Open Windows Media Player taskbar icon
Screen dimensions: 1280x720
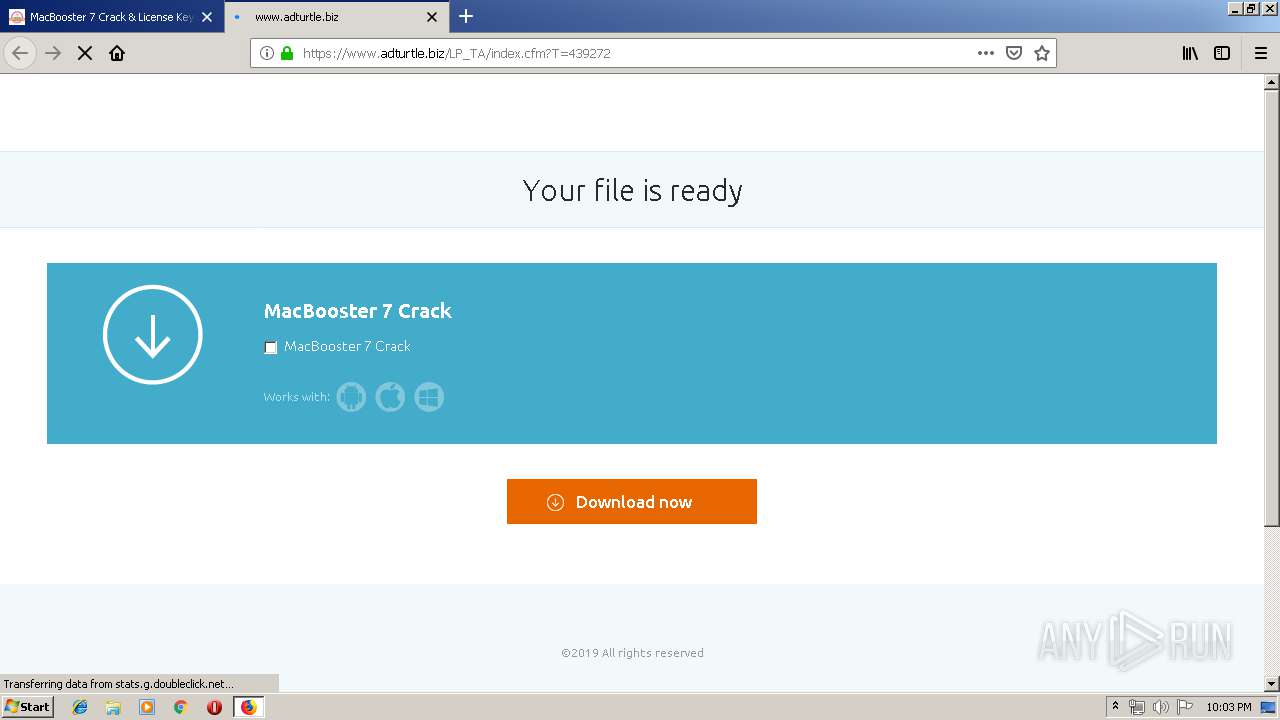coord(147,707)
